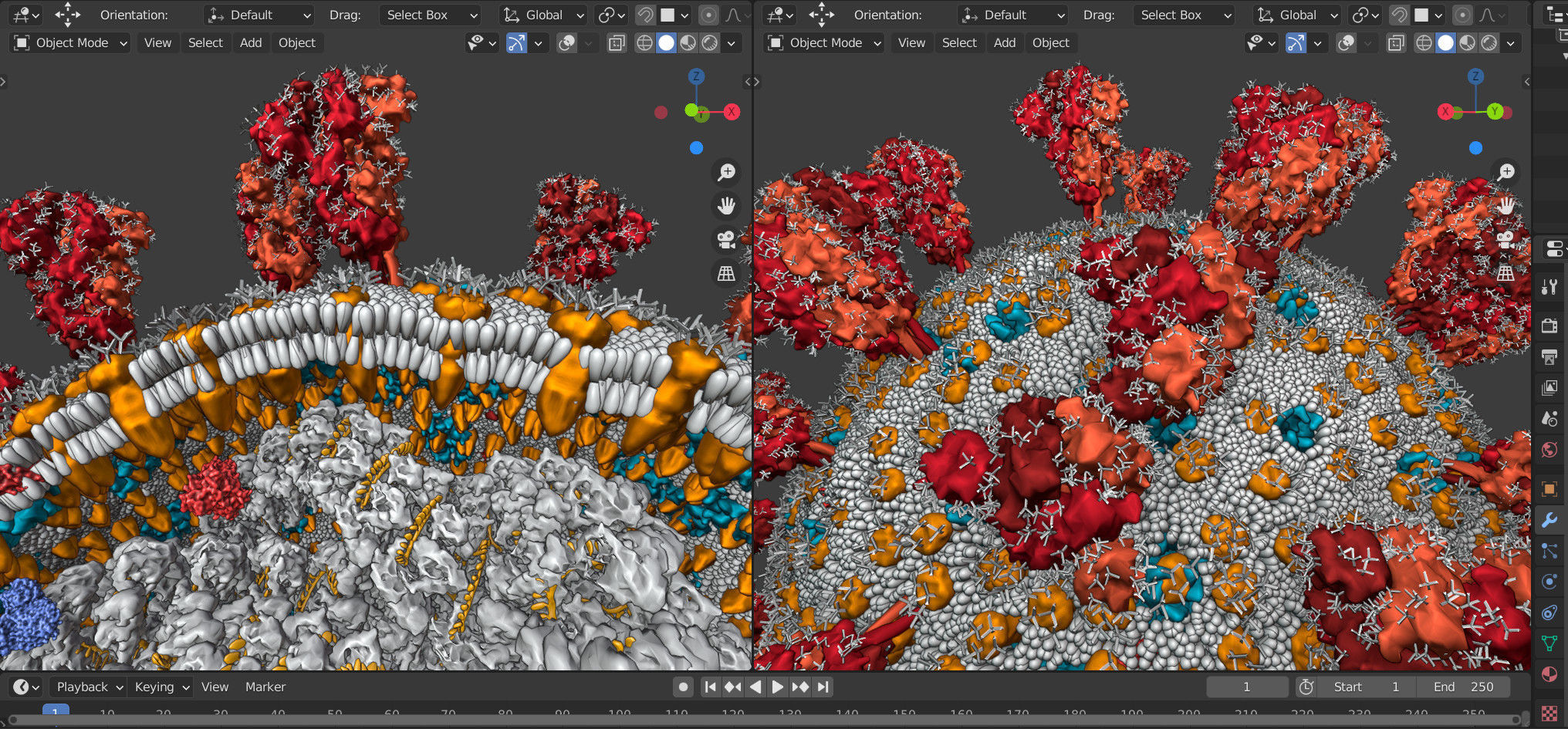Screen dimensions: 1568x729
Task: Open Material properties sphere tab
Action: tap(1549, 674)
